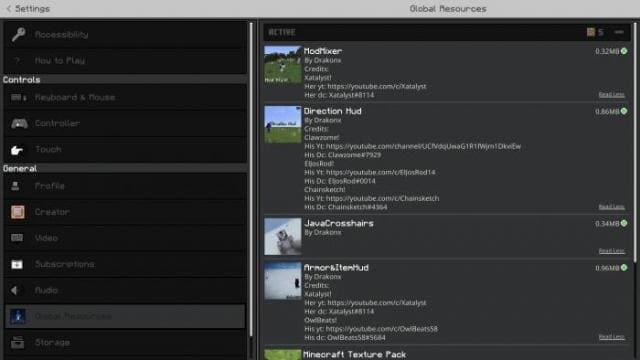
Task: Click green status dot for JavaCrosshairs
Action: click(x=624, y=223)
